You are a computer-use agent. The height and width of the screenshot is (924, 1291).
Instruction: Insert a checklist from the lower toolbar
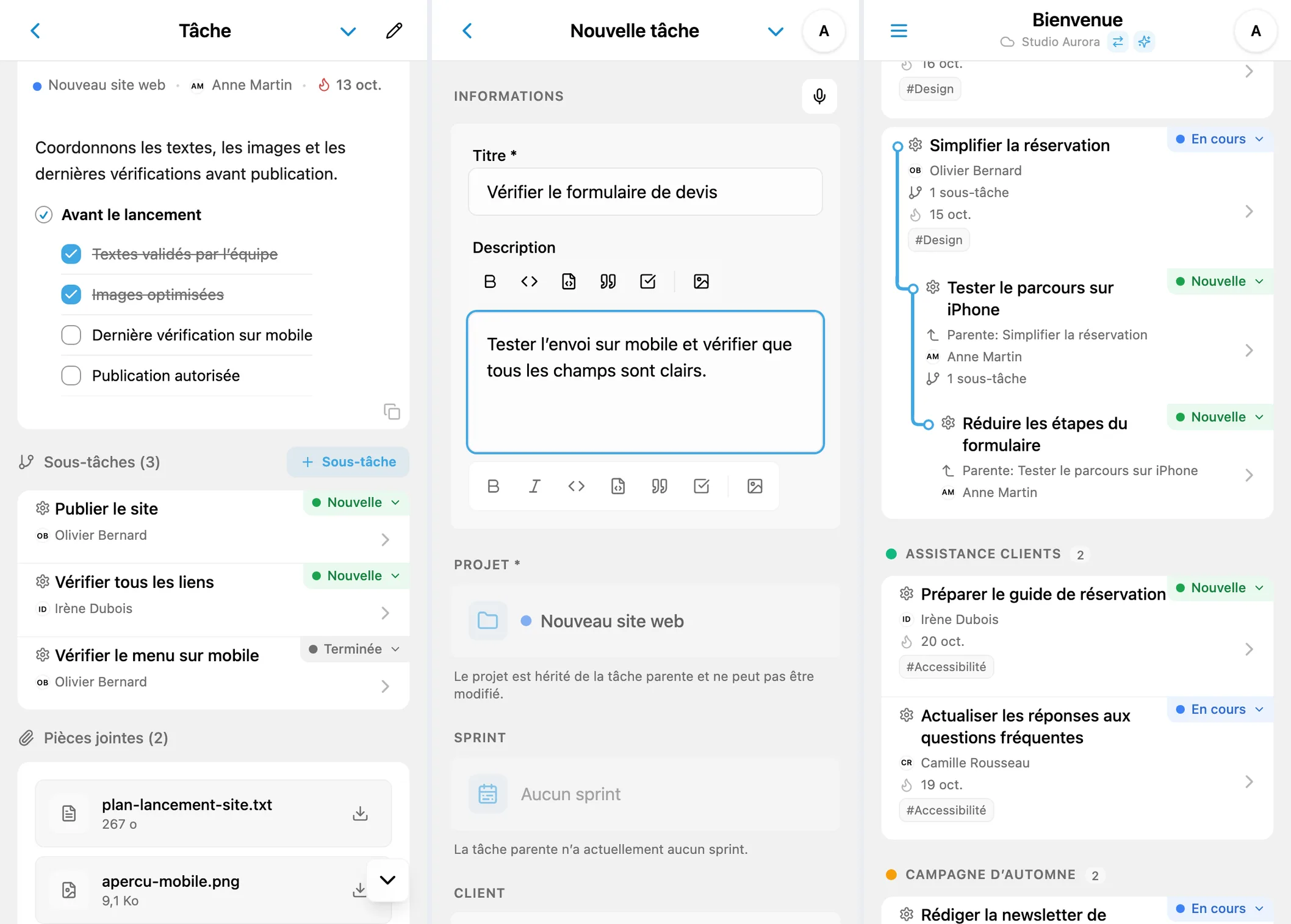click(x=701, y=486)
